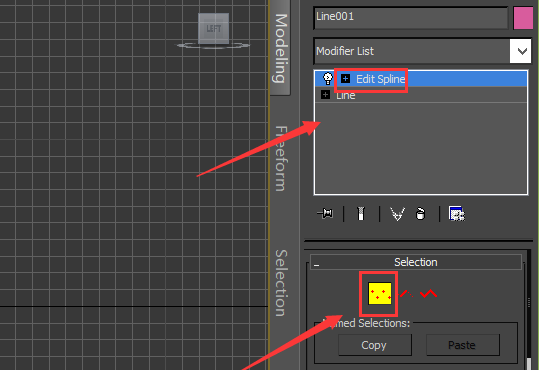Click the LEFT ViewCube face
This screenshot has width=539, height=370.
click(213, 28)
